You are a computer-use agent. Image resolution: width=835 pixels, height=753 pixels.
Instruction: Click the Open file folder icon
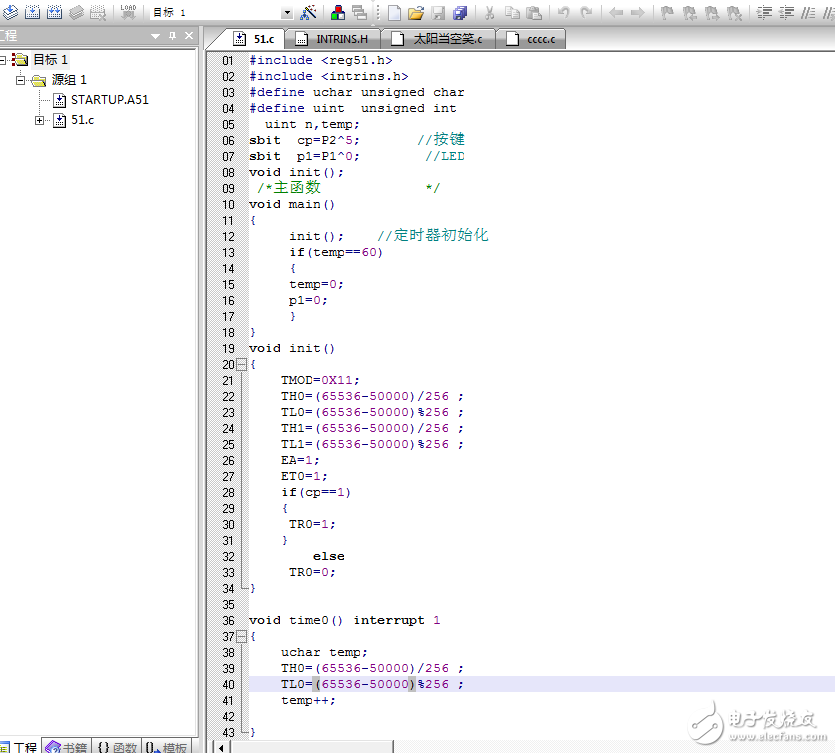point(416,13)
